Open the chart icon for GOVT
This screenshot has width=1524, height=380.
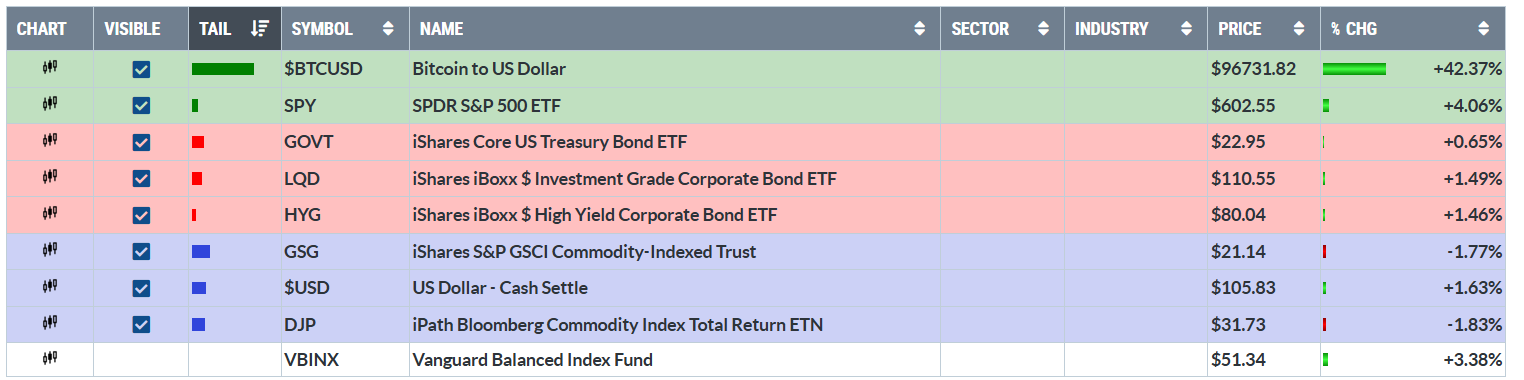50,141
